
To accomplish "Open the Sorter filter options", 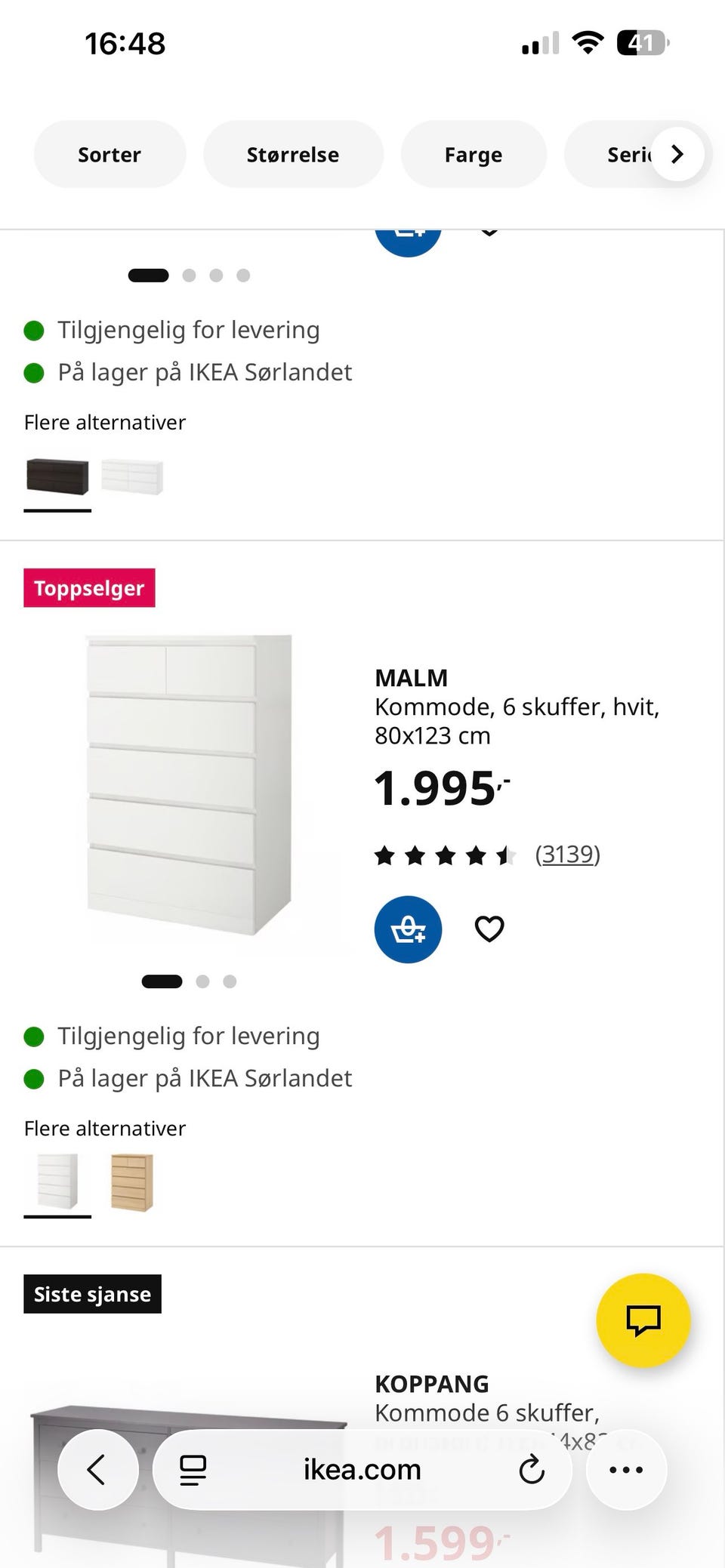I will point(109,154).
